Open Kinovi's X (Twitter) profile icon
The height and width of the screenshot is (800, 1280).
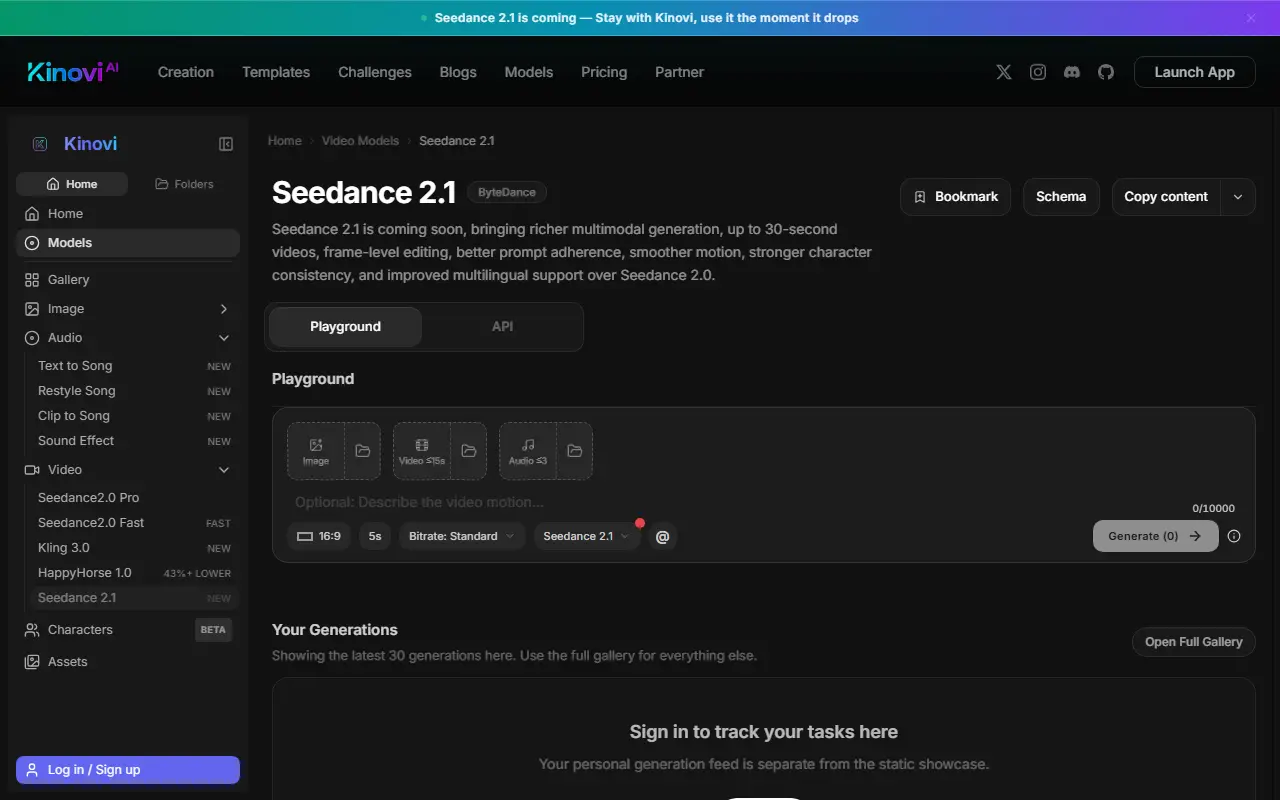1004,72
